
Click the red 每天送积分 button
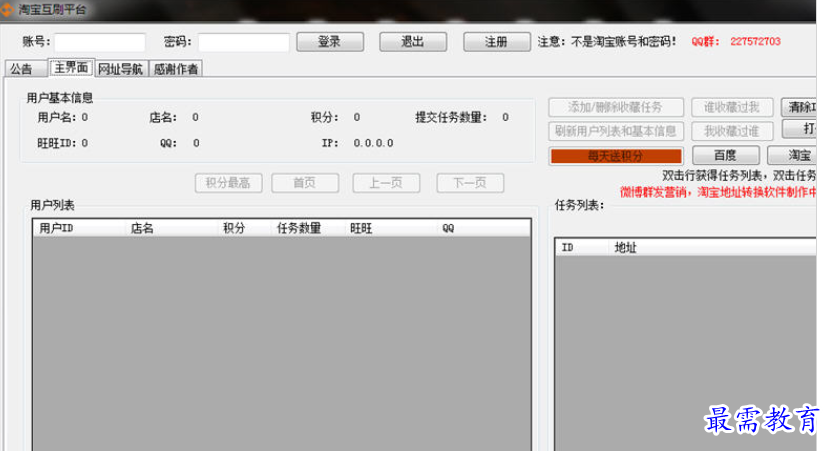click(616, 156)
